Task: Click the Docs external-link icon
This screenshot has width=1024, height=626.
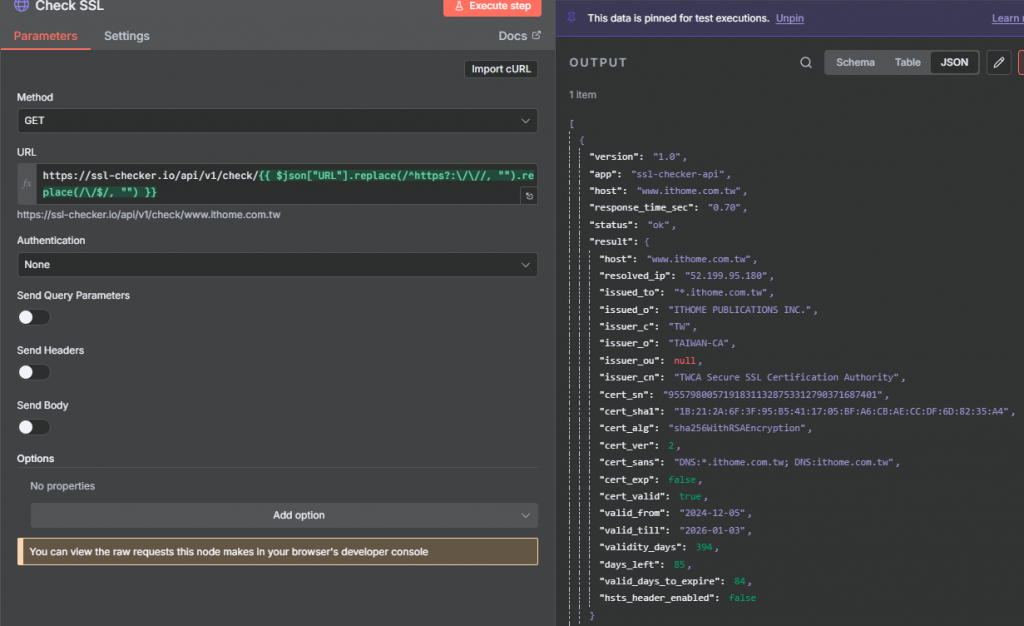Action: pos(536,36)
